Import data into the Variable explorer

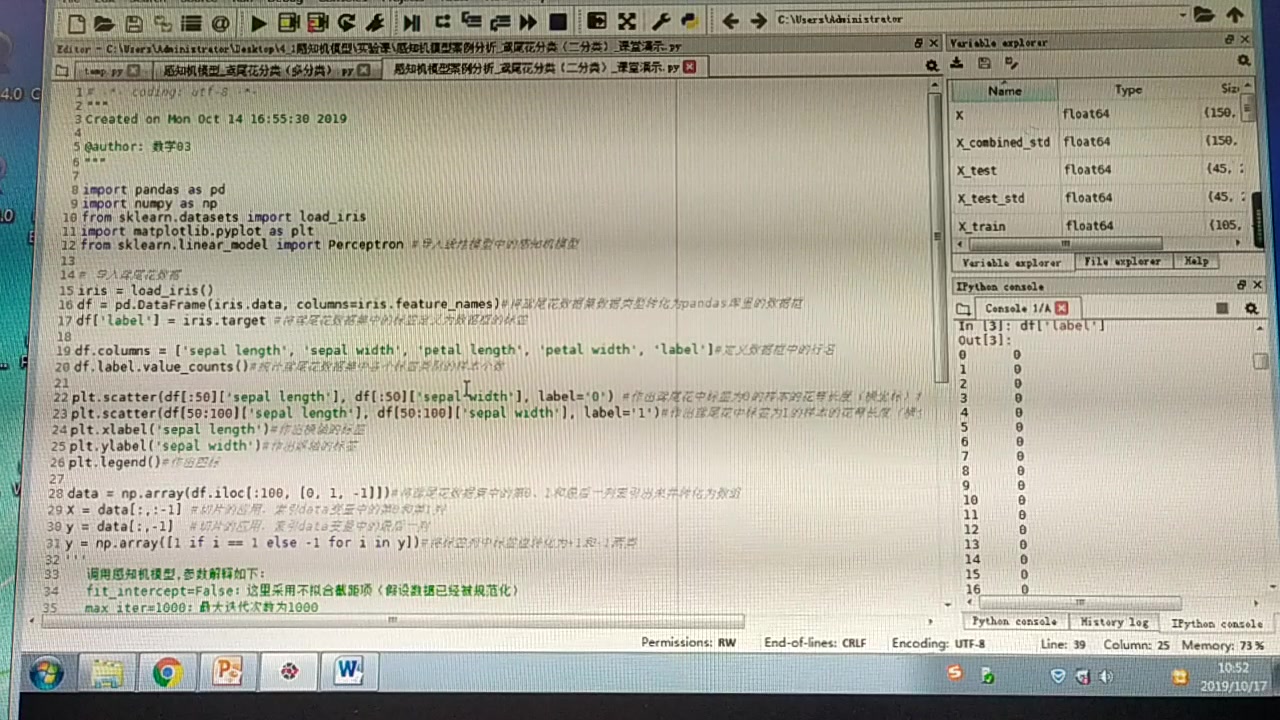956,63
